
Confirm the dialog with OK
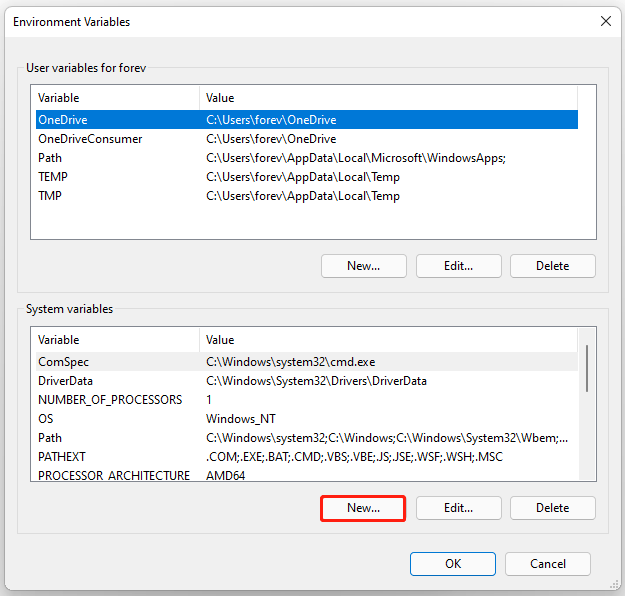(x=453, y=564)
